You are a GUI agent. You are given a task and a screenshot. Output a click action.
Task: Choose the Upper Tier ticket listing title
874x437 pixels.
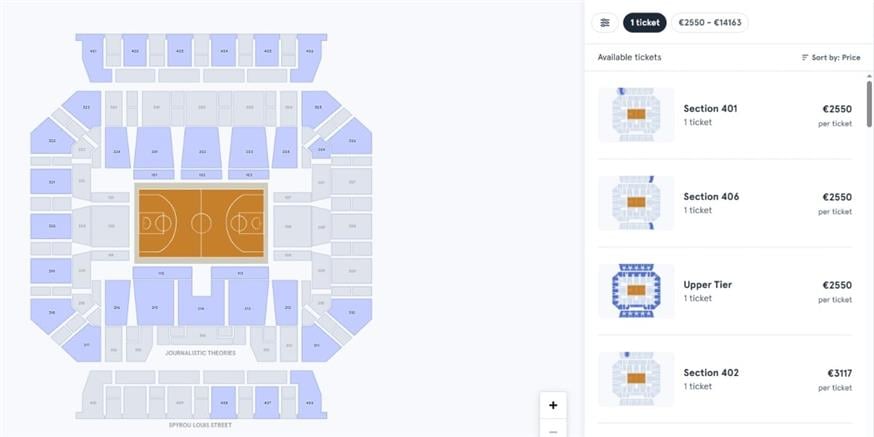[x=707, y=285]
